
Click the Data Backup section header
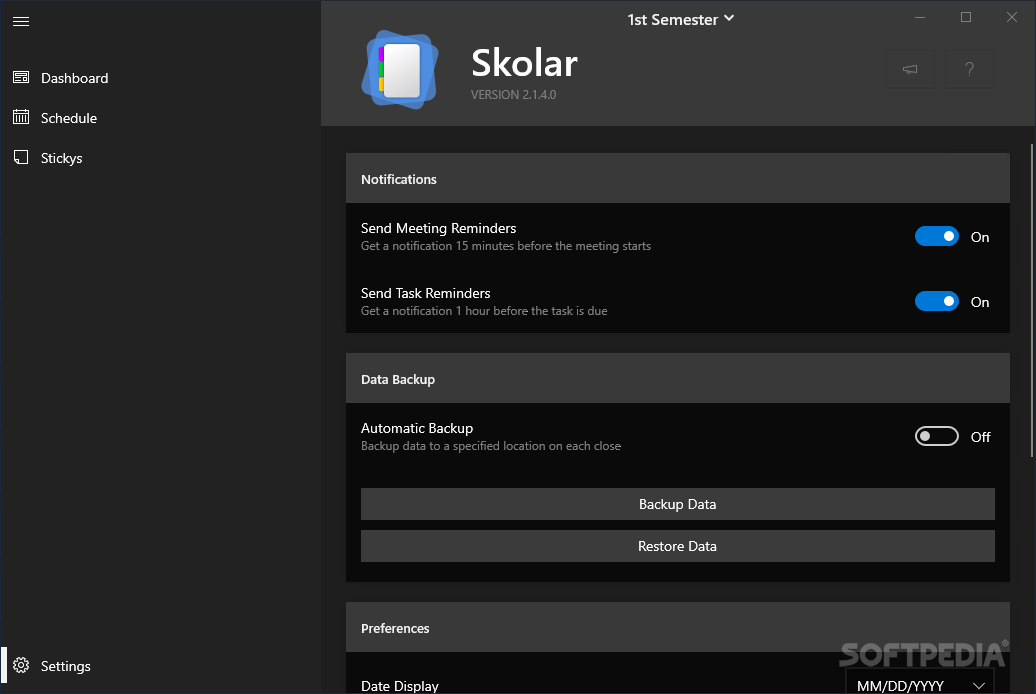pos(677,379)
